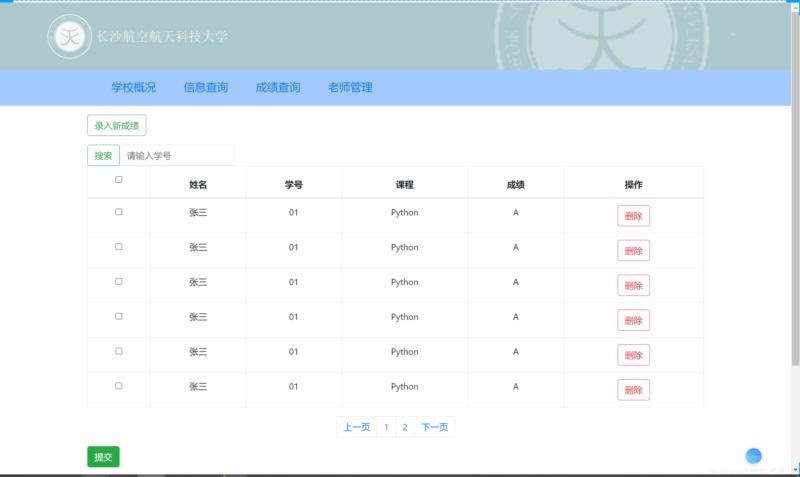Check the first row's checkbox
Screen dimensions: 800x477
[119, 212]
